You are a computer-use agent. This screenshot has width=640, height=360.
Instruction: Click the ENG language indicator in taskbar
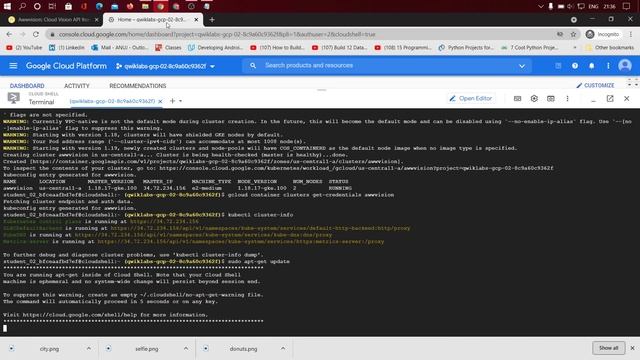coord(593,6)
